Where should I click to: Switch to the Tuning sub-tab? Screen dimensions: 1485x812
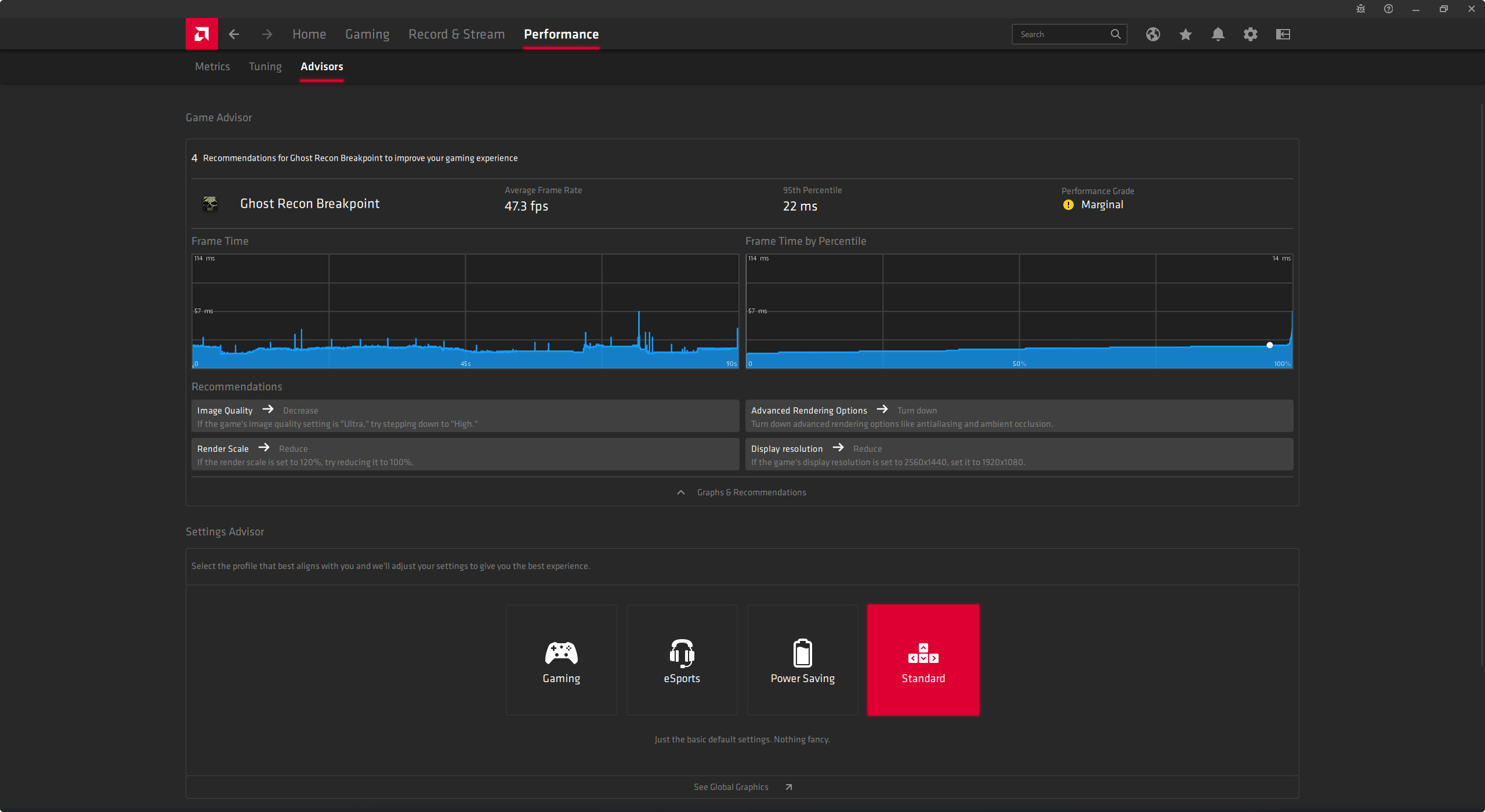point(265,67)
